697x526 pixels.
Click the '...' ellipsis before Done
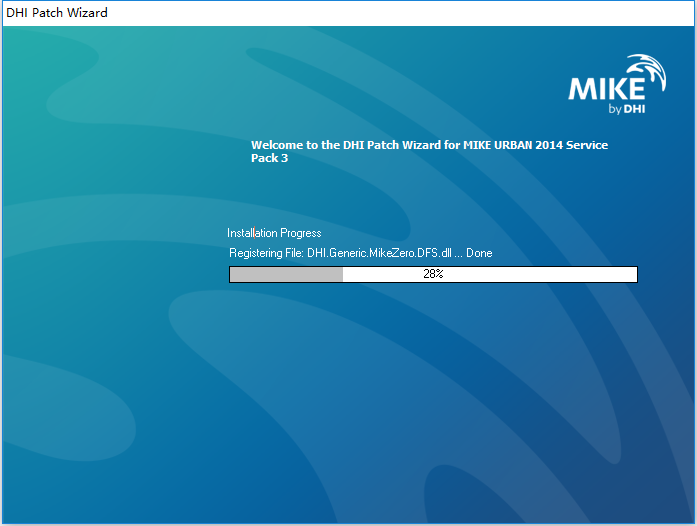458,256
